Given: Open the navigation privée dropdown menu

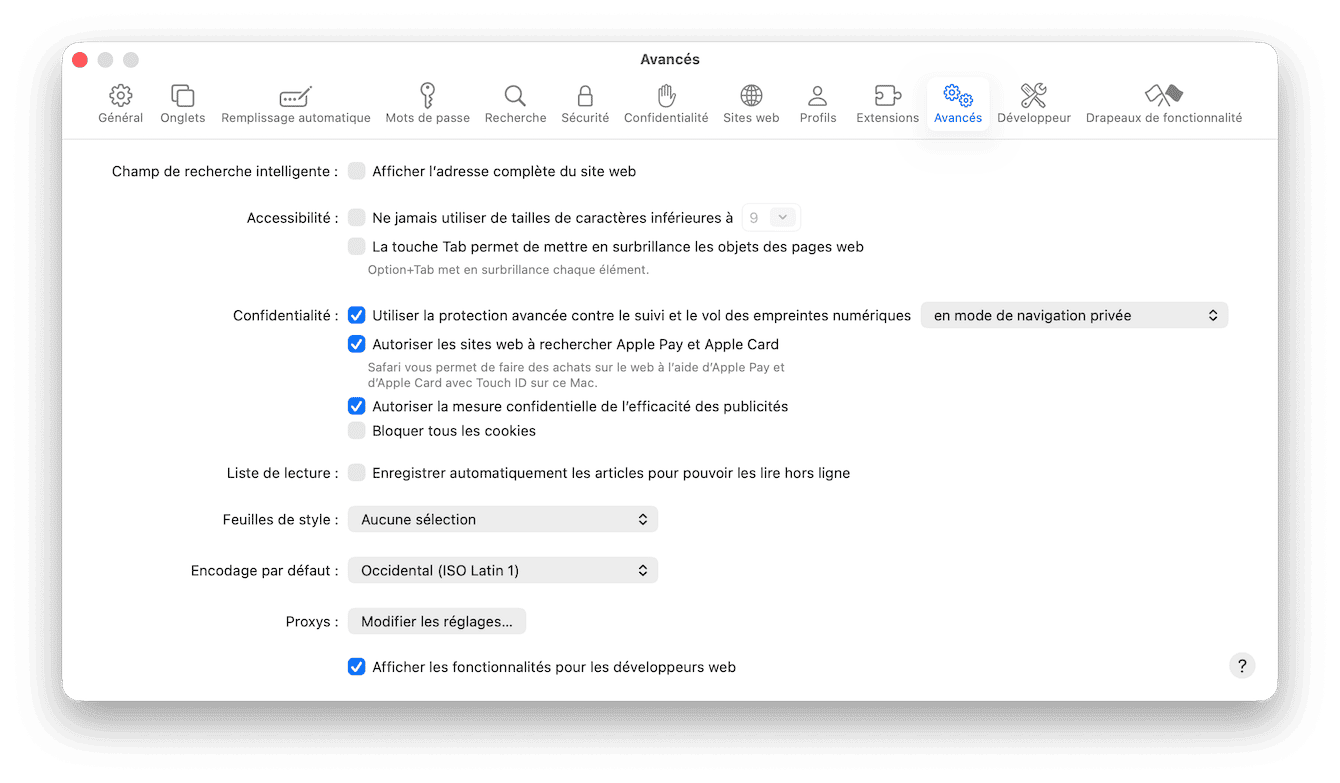Looking at the screenshot, I should 1074,314.
